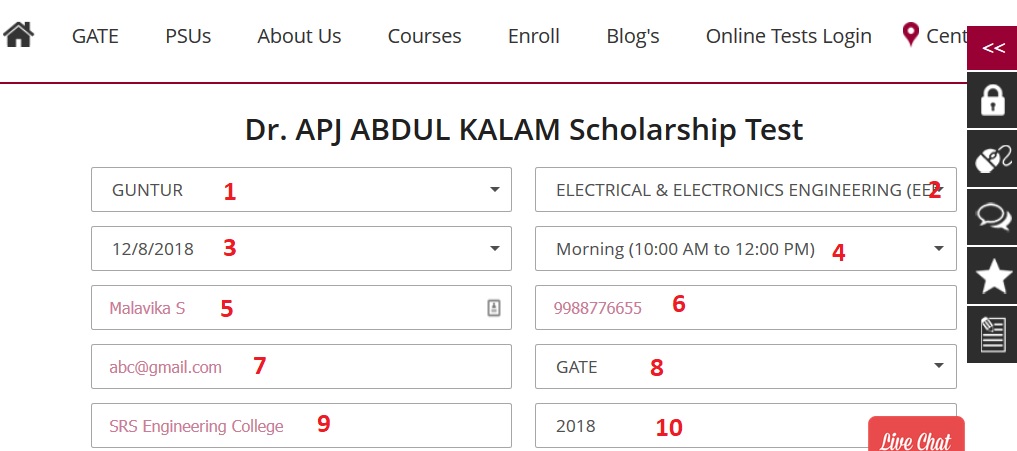Open the PSUs menu item
The width and height of the screenshot is (1017, 451).
188,36
